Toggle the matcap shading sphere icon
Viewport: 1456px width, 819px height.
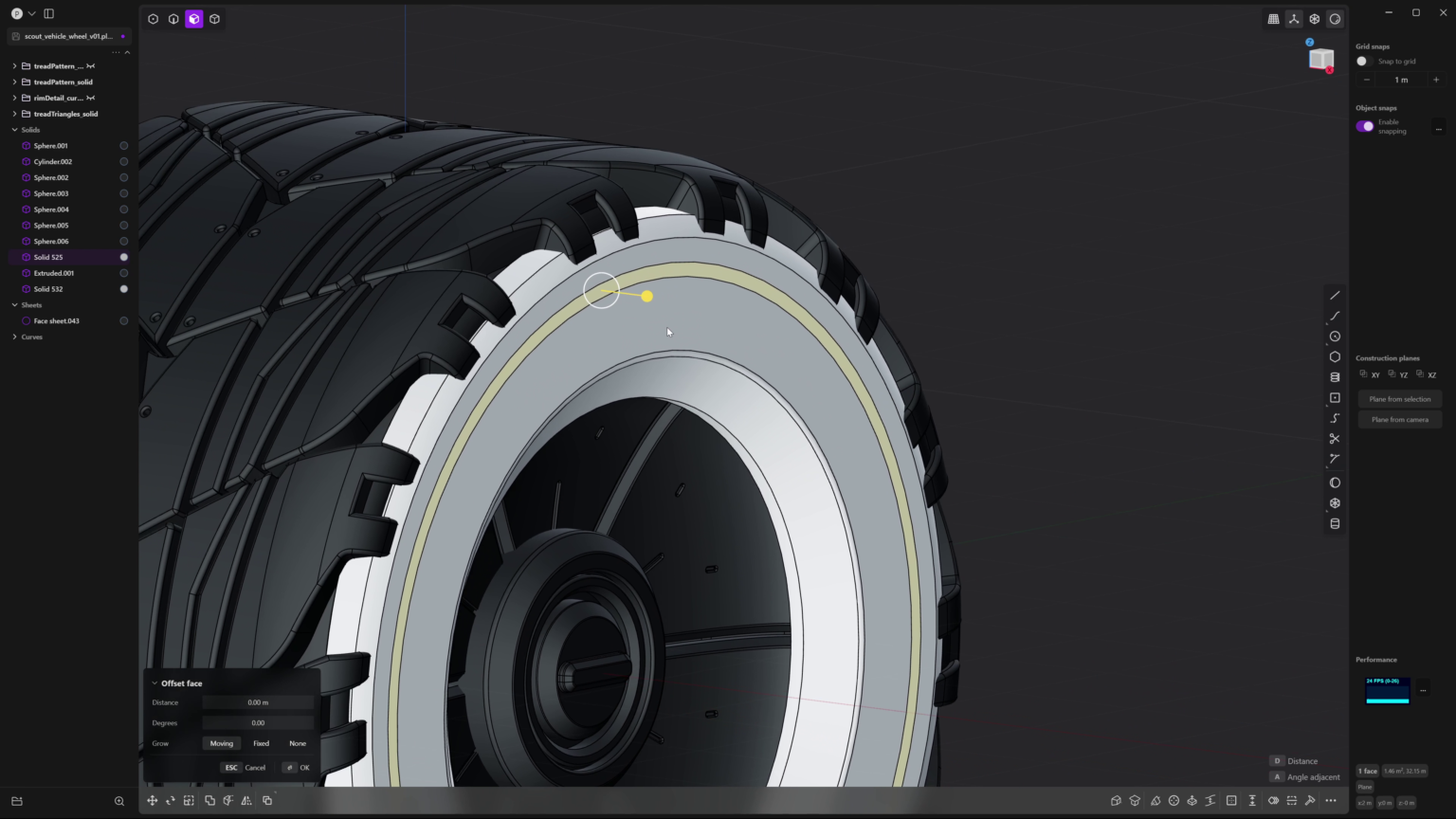pos(1335,19)
